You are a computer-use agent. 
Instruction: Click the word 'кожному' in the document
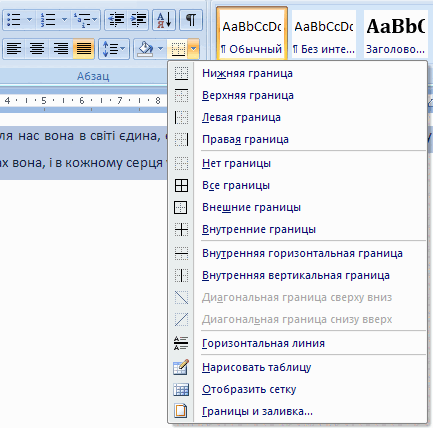tap(94, 163)
